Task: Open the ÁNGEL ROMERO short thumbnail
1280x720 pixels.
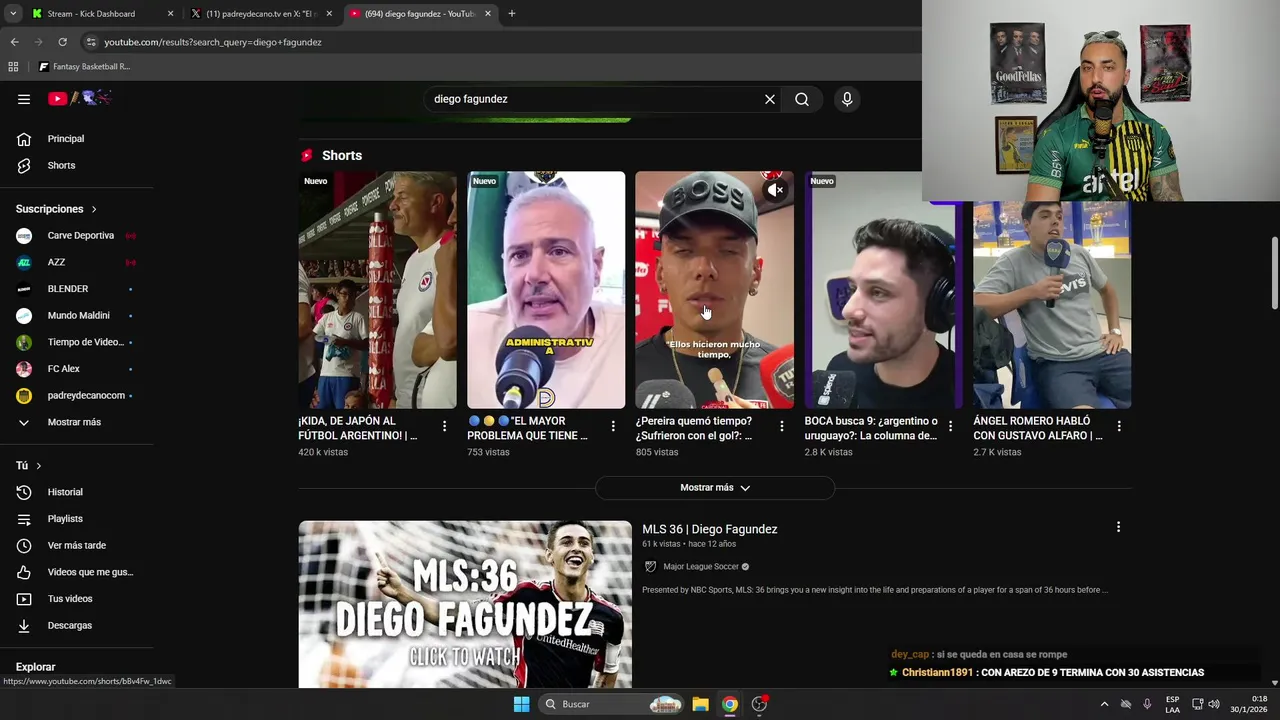Action: tap(1052, 305)
